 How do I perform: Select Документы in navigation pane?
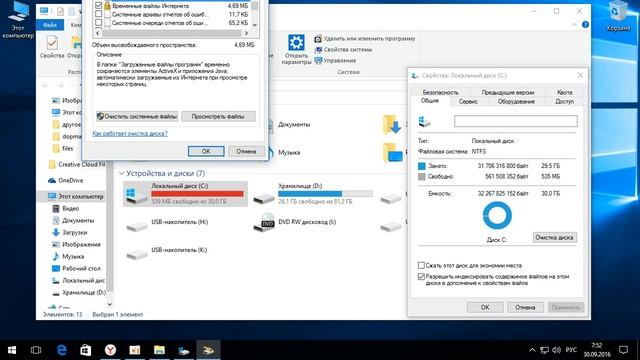pos(73,220)
